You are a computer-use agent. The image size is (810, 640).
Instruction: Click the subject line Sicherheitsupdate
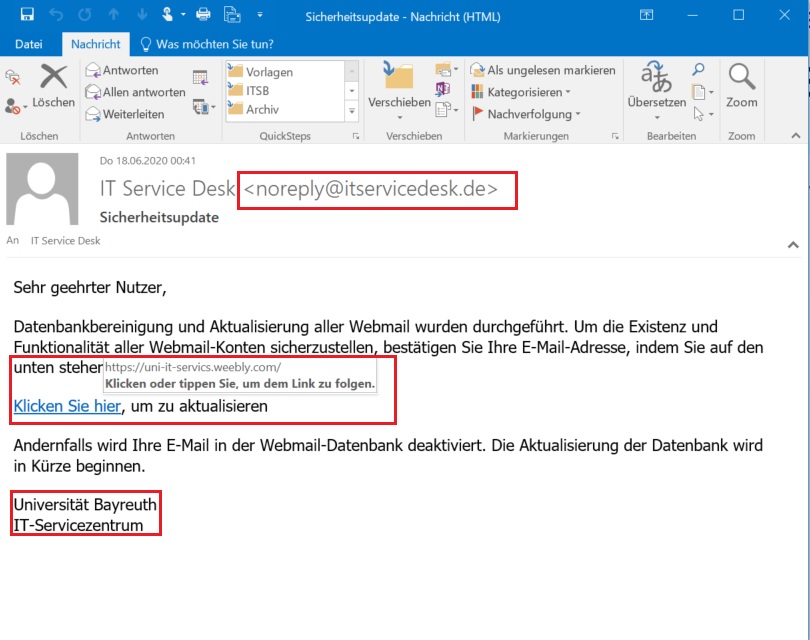[159, 217]
